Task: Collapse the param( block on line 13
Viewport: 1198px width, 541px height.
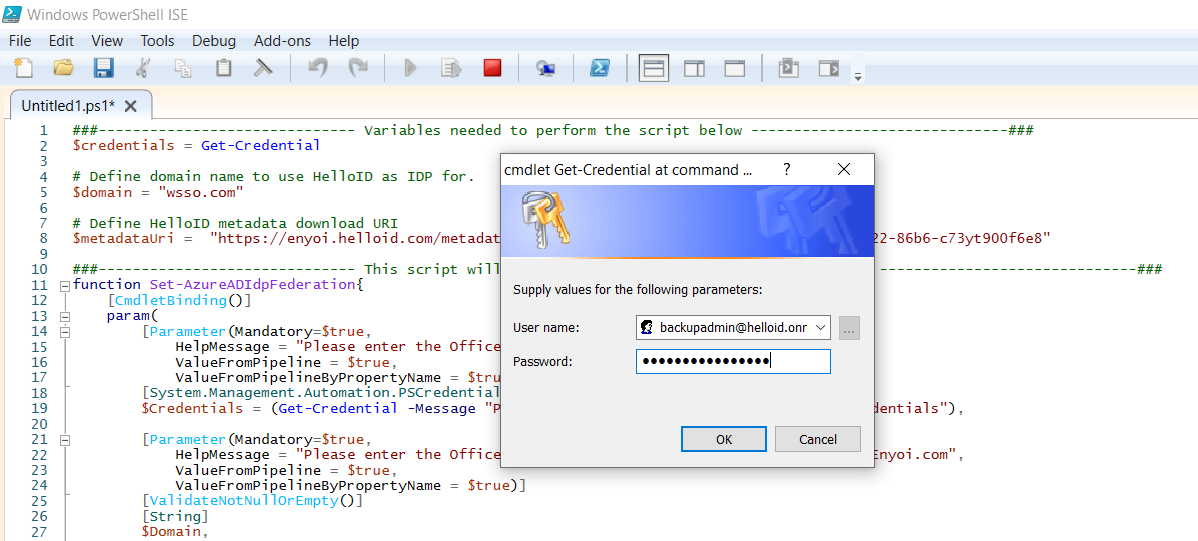Action: point(64,316)
